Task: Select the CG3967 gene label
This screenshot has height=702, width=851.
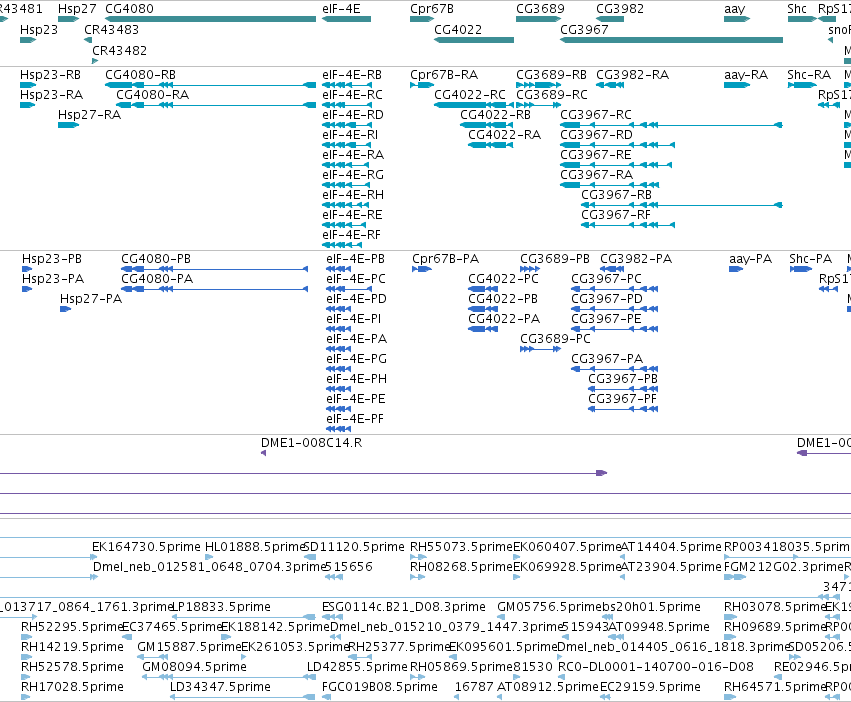Action: point(584,29)
